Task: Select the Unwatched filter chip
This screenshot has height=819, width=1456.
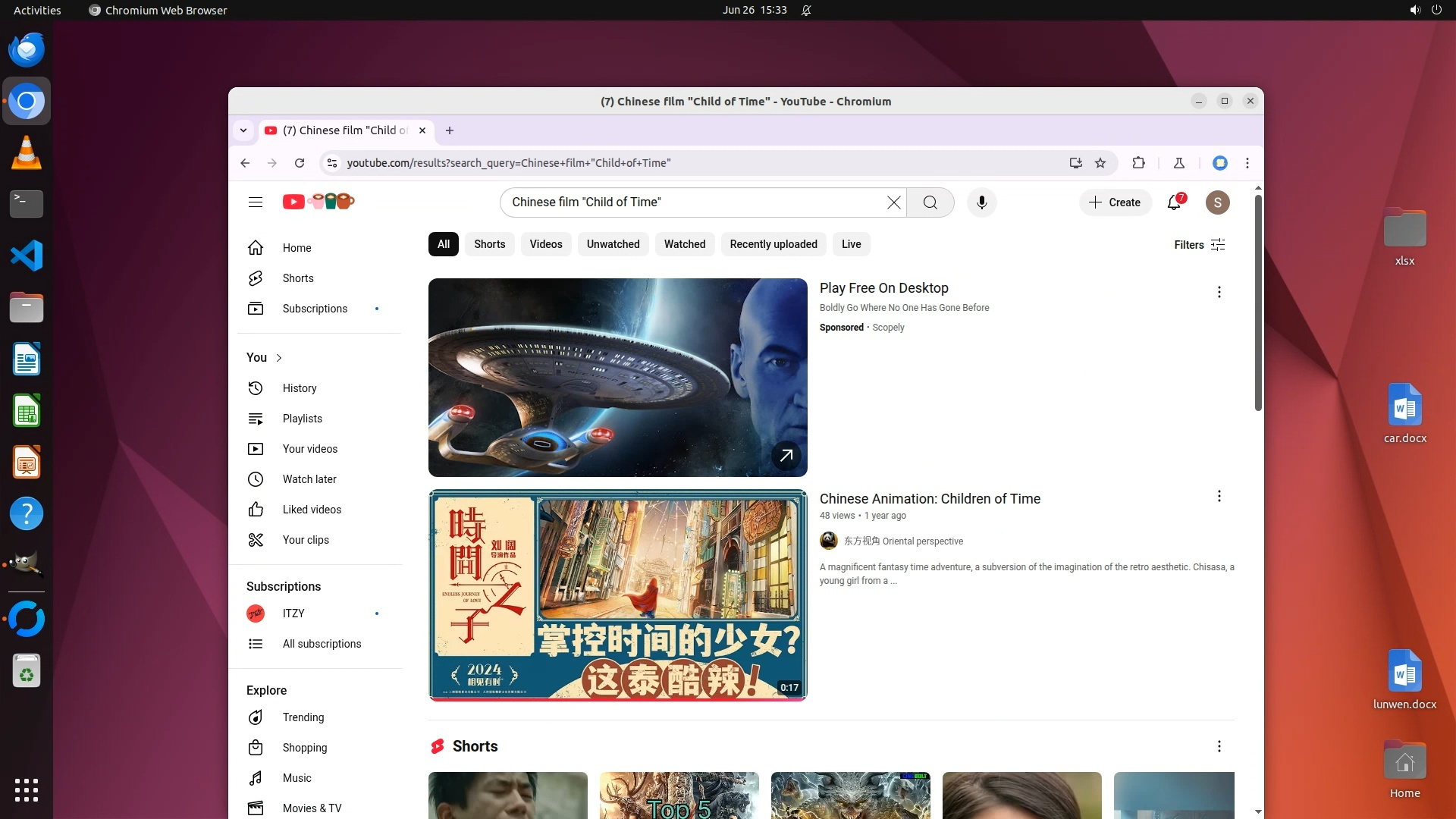Action: pyautogui.click(x=613, y=244)
